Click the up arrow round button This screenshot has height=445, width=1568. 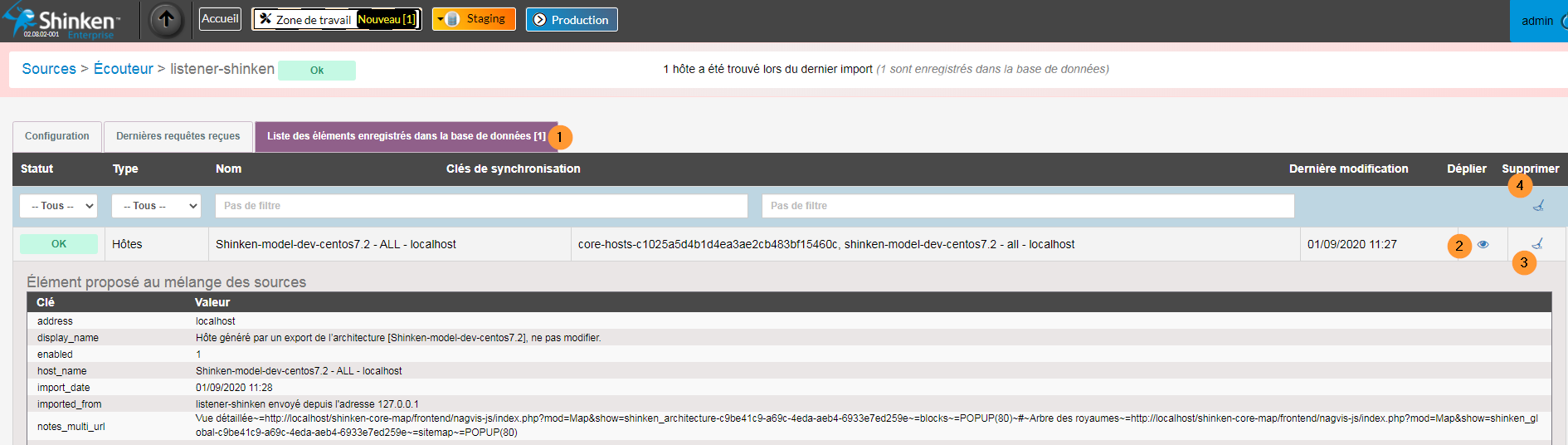coord(166,19)
